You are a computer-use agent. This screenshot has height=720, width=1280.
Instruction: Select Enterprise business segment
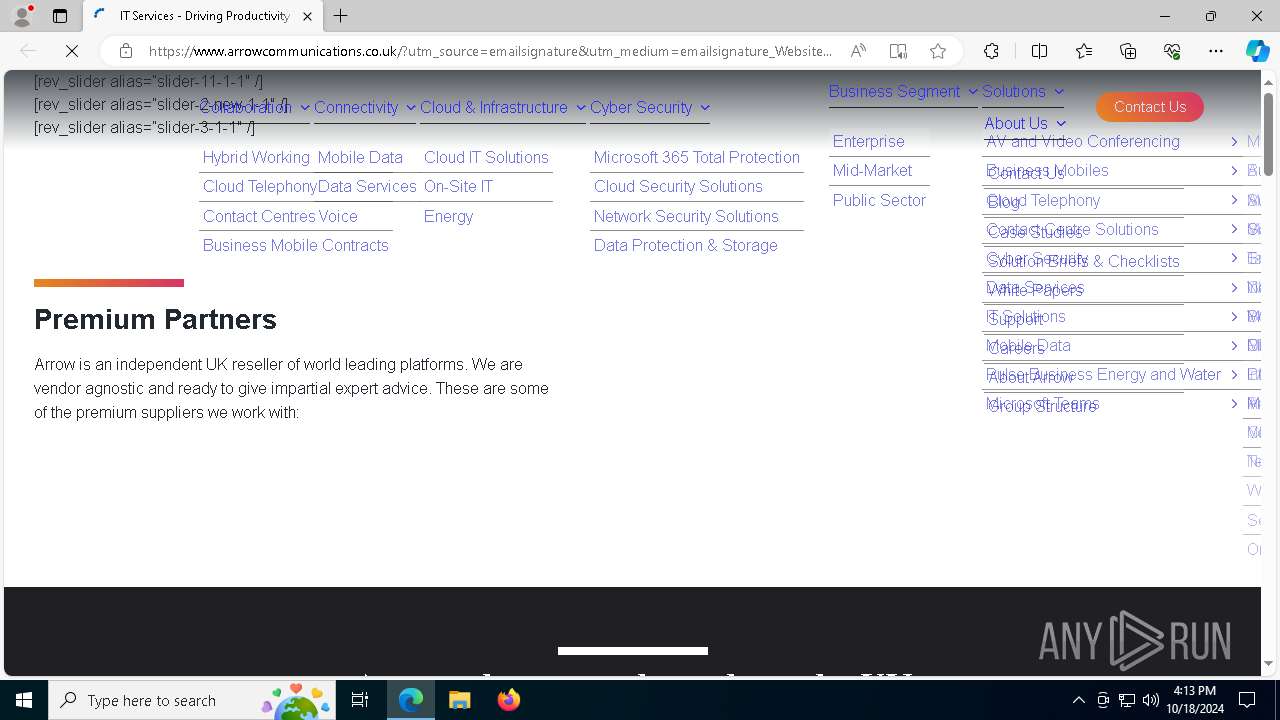click(868, 142)
